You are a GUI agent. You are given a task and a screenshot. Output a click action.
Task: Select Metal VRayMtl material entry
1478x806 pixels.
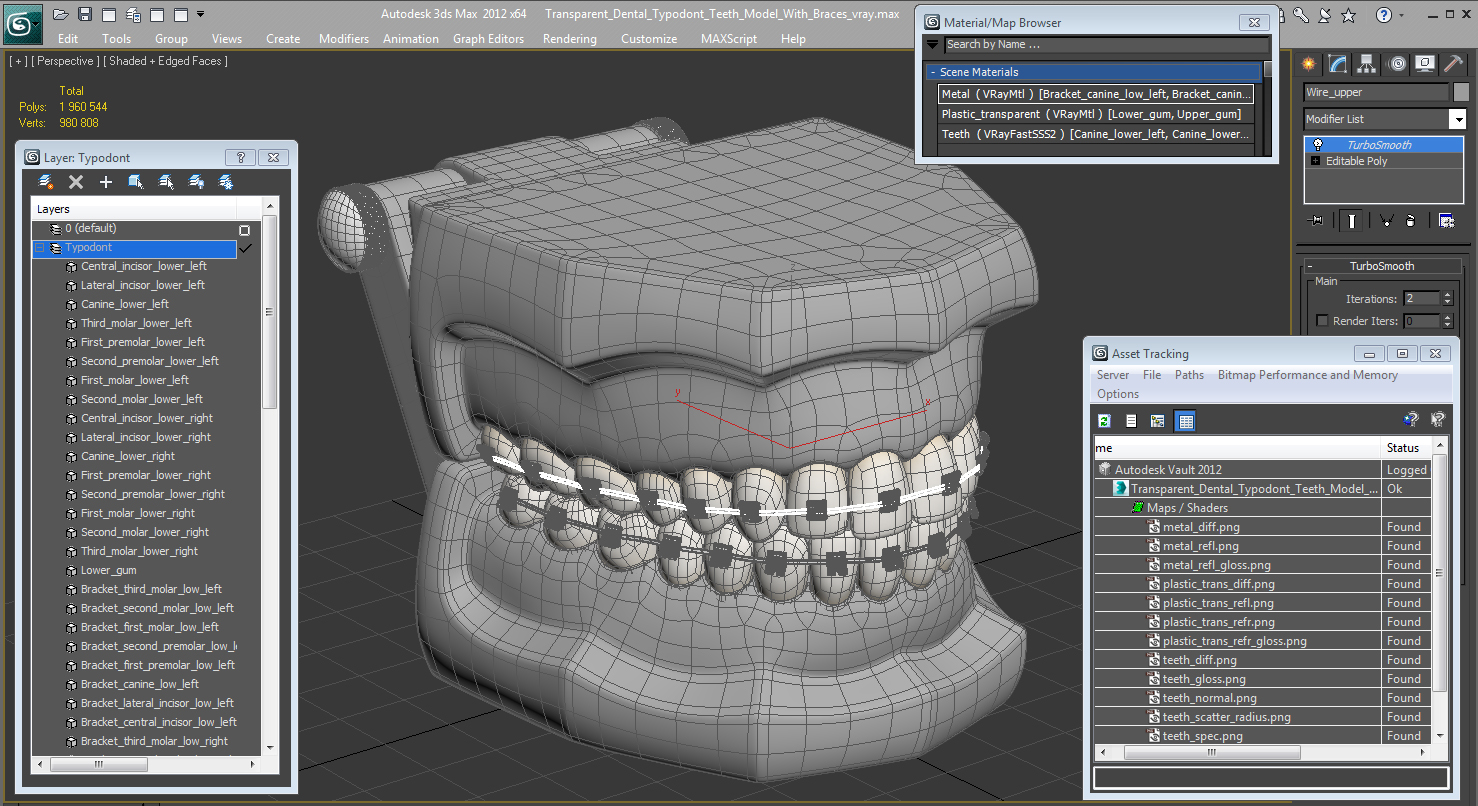(1096, 94)
